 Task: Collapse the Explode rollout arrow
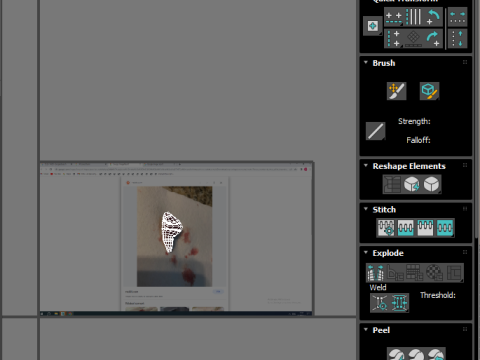click(366, 252)
